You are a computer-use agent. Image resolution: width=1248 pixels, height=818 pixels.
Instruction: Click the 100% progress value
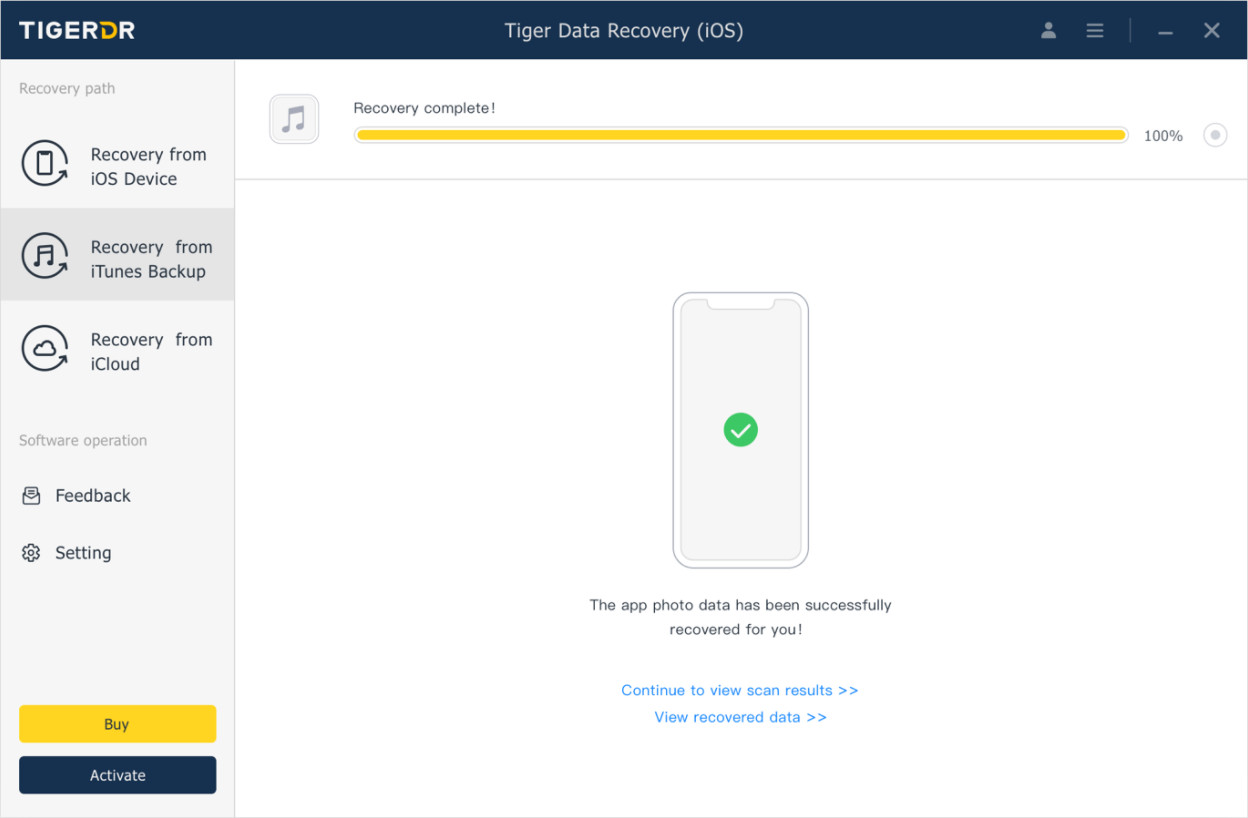point(1163,136)
